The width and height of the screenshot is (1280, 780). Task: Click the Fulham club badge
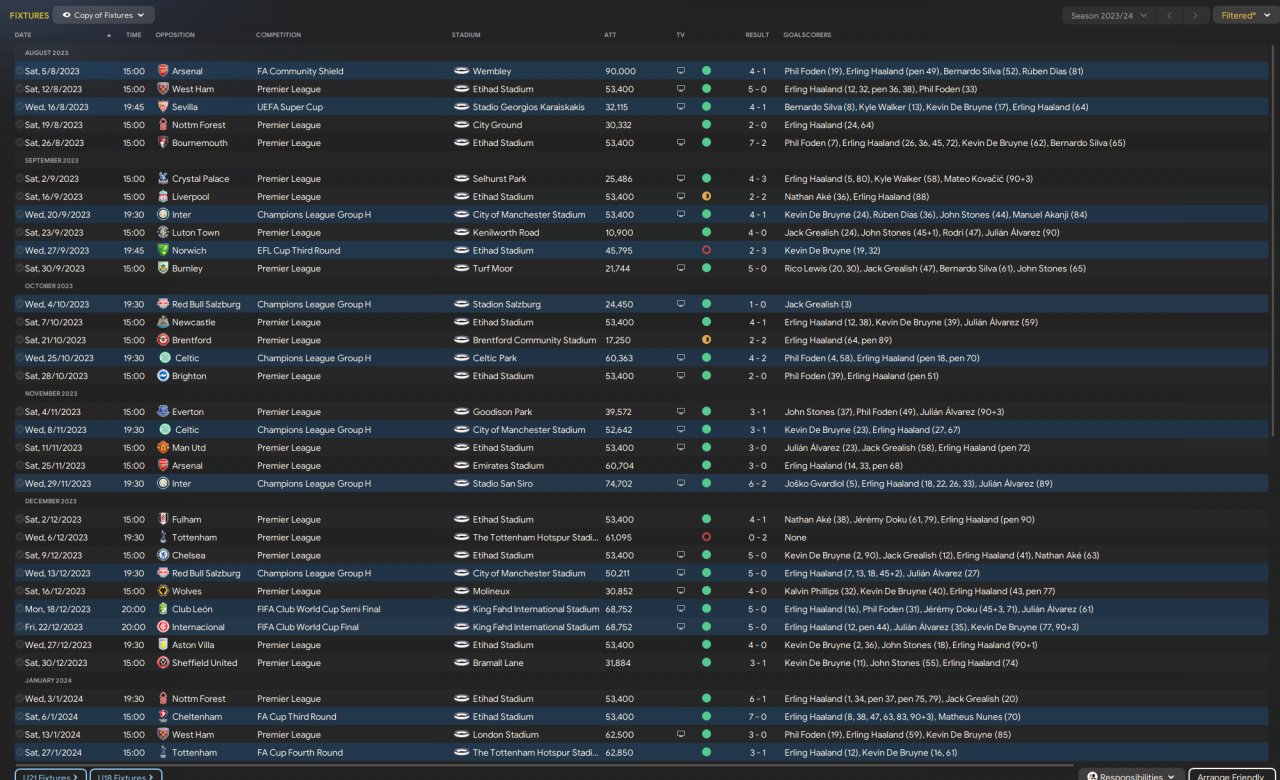163,520
